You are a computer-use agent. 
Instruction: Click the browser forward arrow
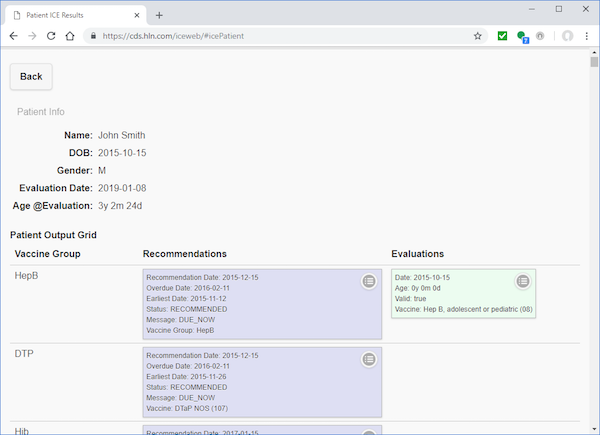click(x=33, y=36)
